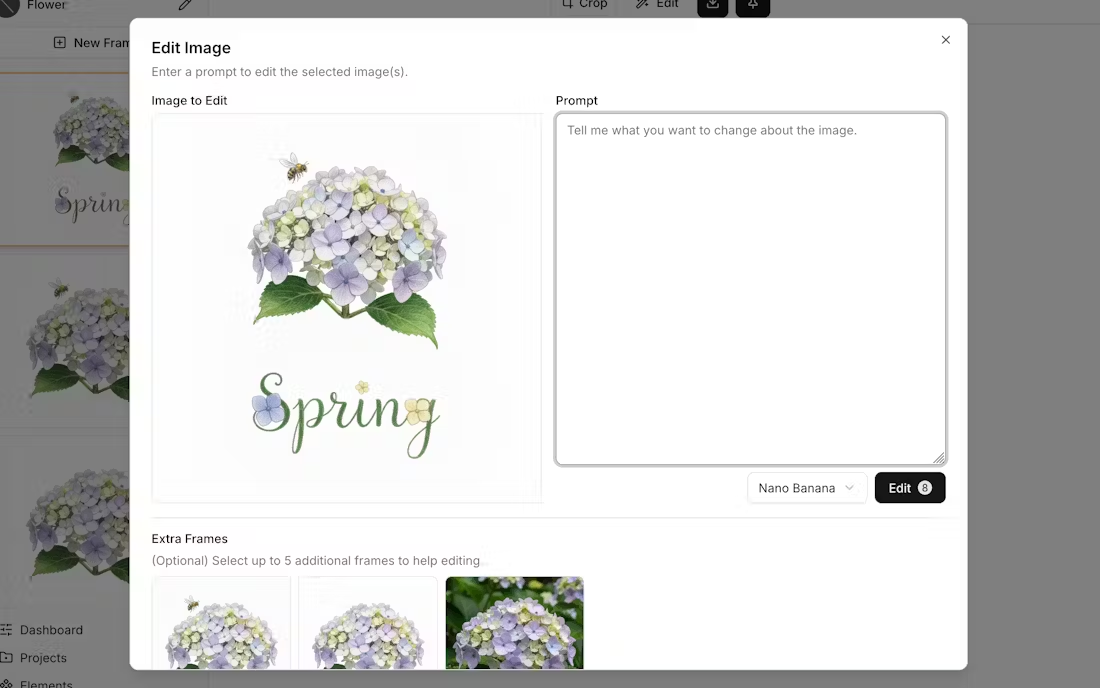
Task: Select the Crop tool in the top toolbar
Action: click(584, 5)
